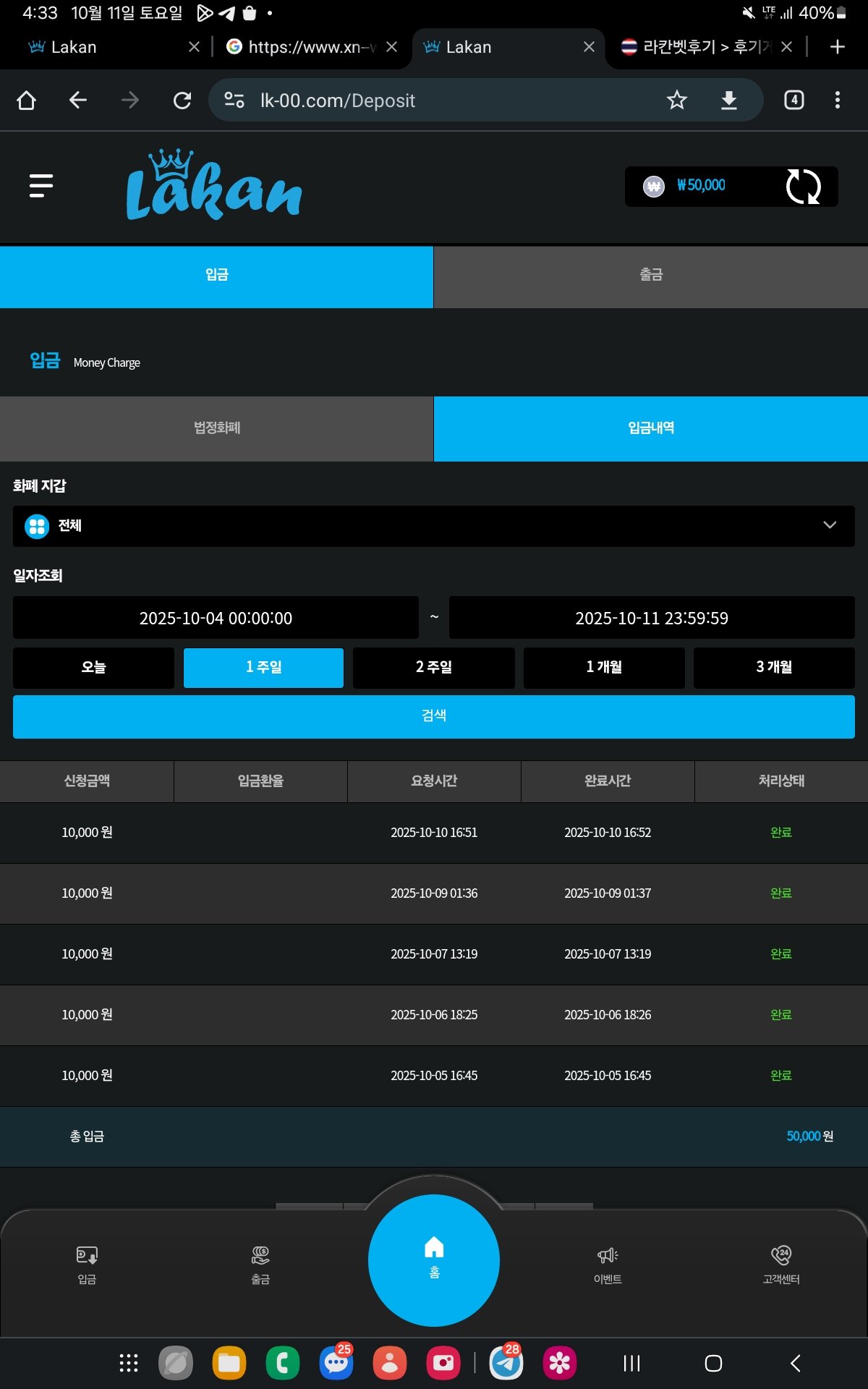Screen dimensions: 868x1389
Task: Switch to the 법정화폐 tab
Action: click(216, 428)
